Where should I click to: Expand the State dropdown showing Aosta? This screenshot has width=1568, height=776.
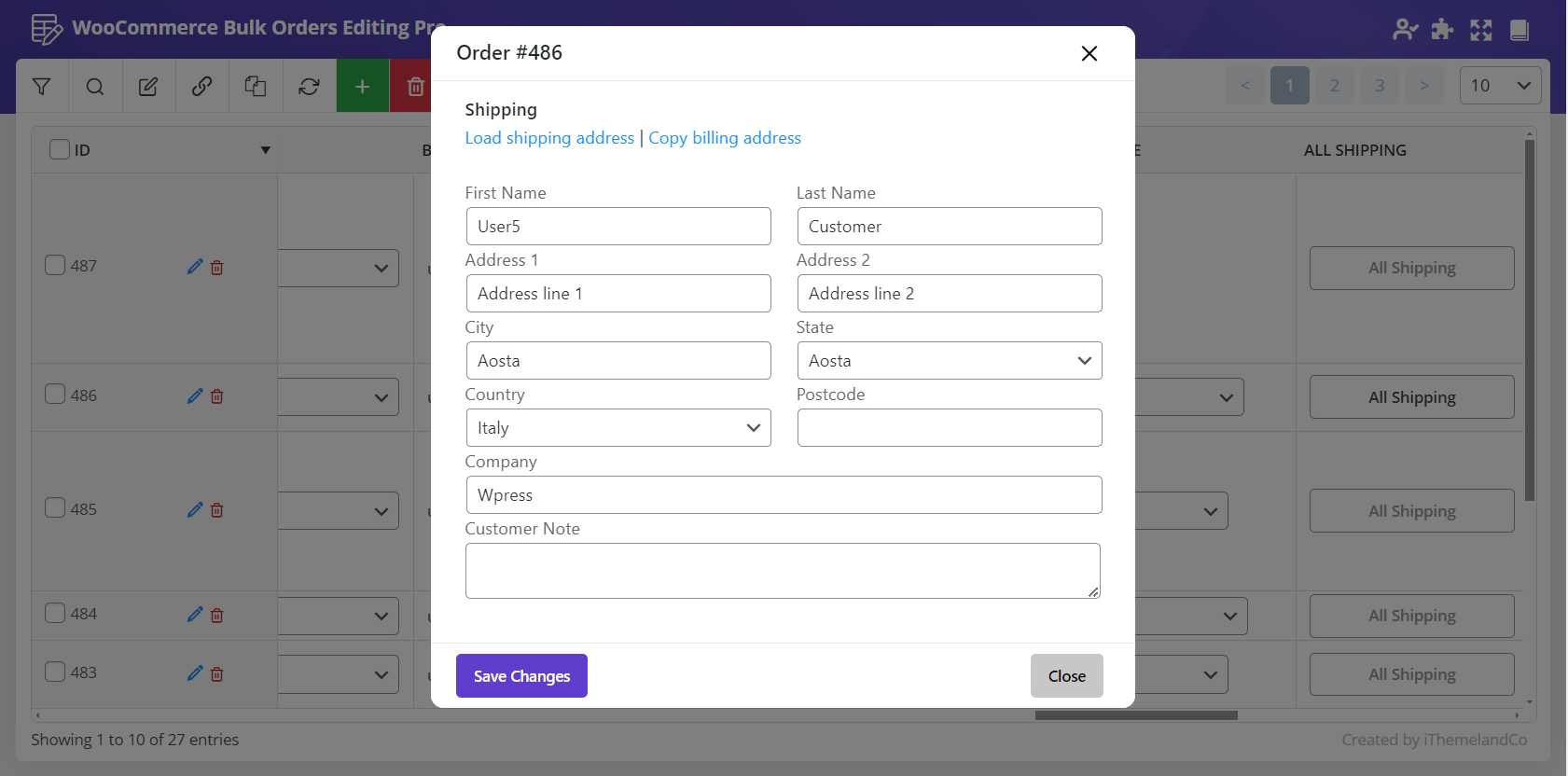(949, 361)
